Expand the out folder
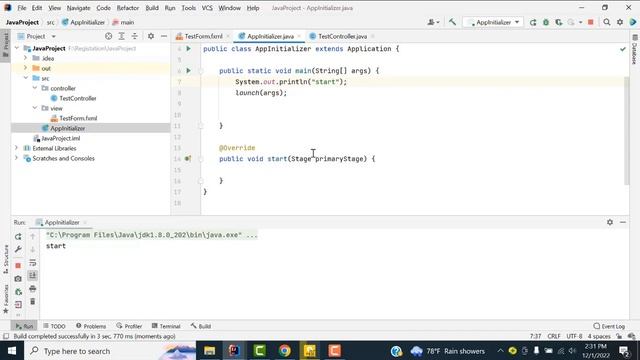This screenshot has width=640, height=360. (x=26, y=68)
